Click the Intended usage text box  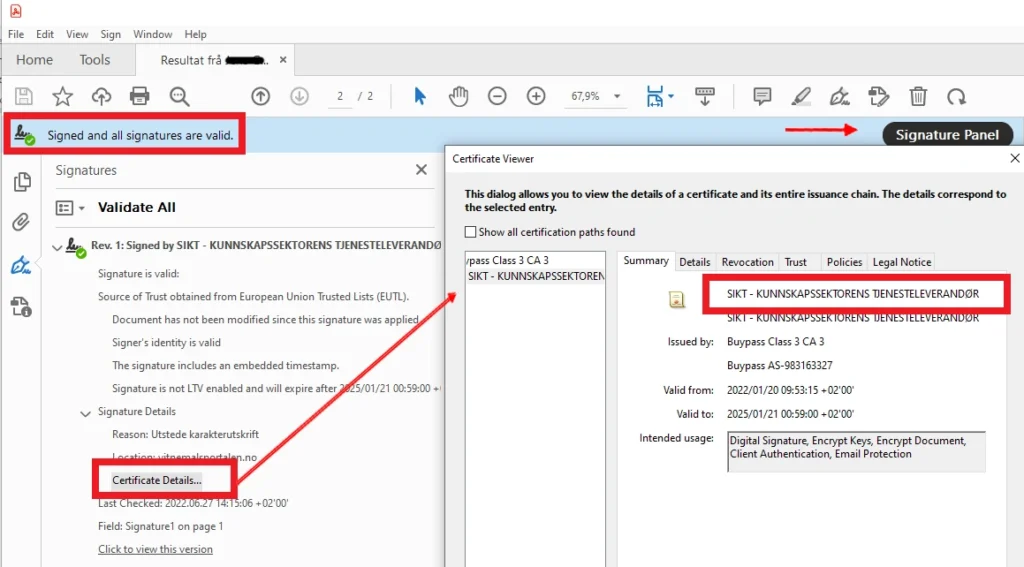click(x=856, y=451)
